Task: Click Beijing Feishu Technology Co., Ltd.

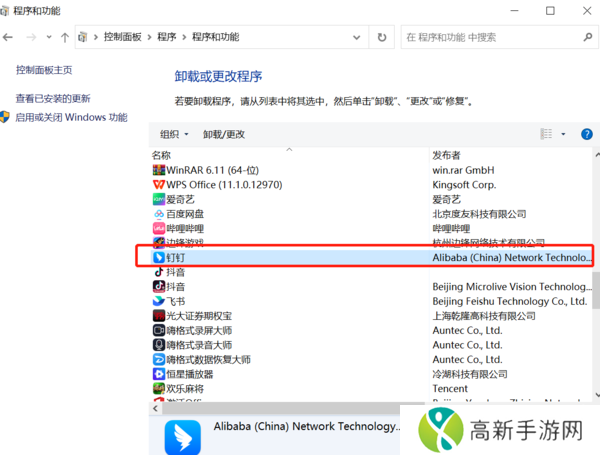Action: pos(510,301)
